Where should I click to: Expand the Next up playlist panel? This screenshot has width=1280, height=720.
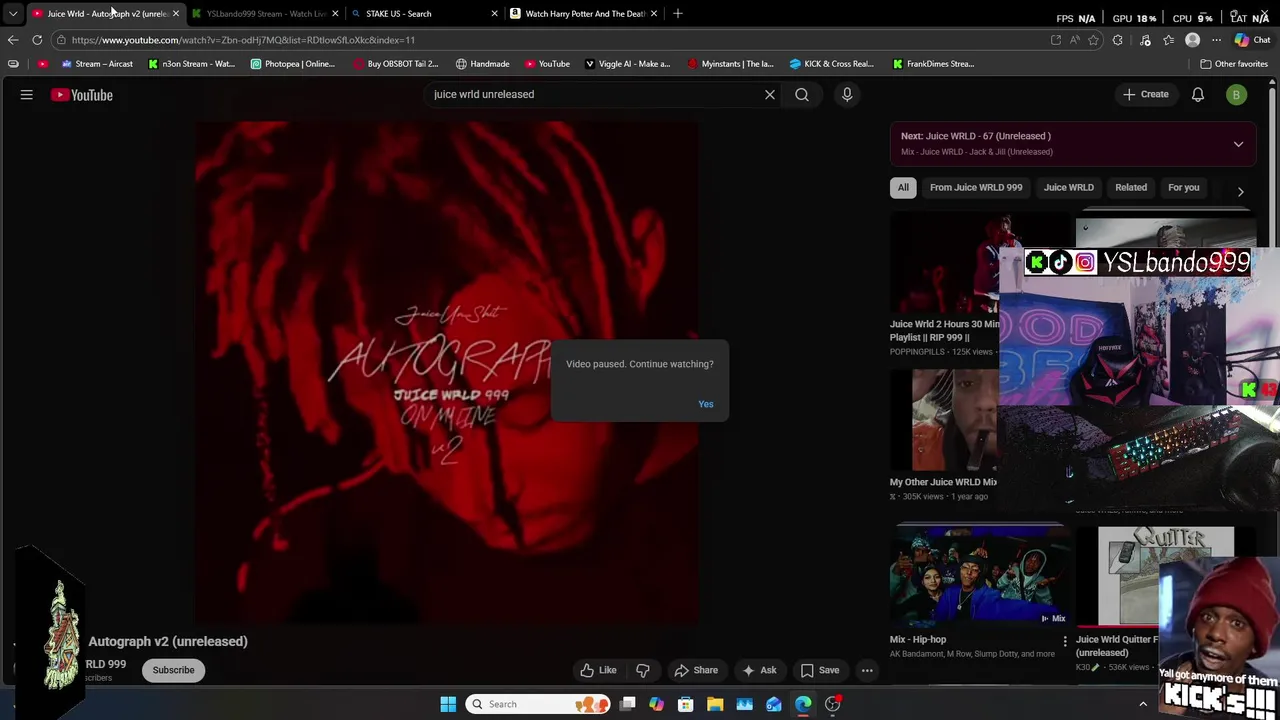[x=1238, y=144]
